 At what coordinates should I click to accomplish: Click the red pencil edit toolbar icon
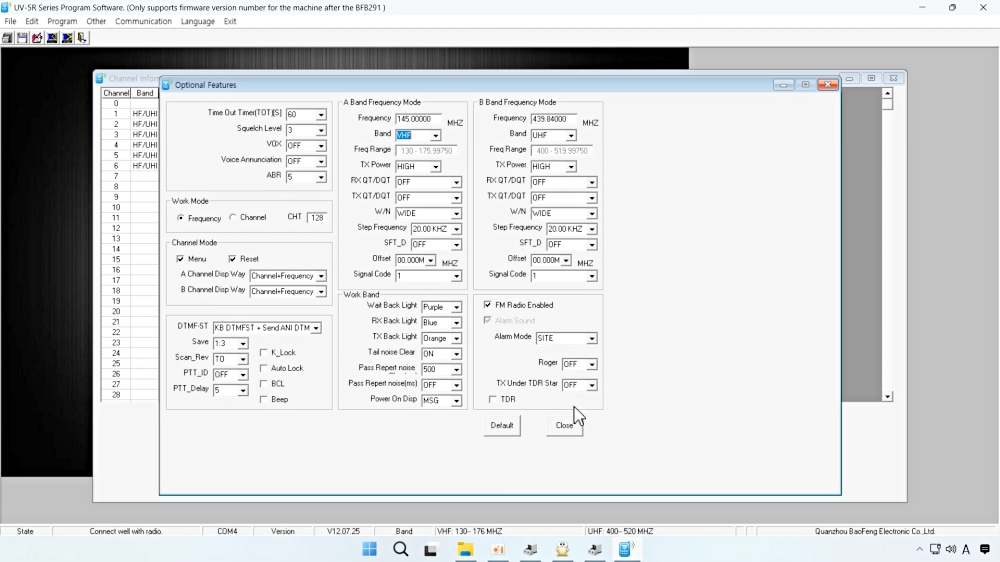(37, 38)
